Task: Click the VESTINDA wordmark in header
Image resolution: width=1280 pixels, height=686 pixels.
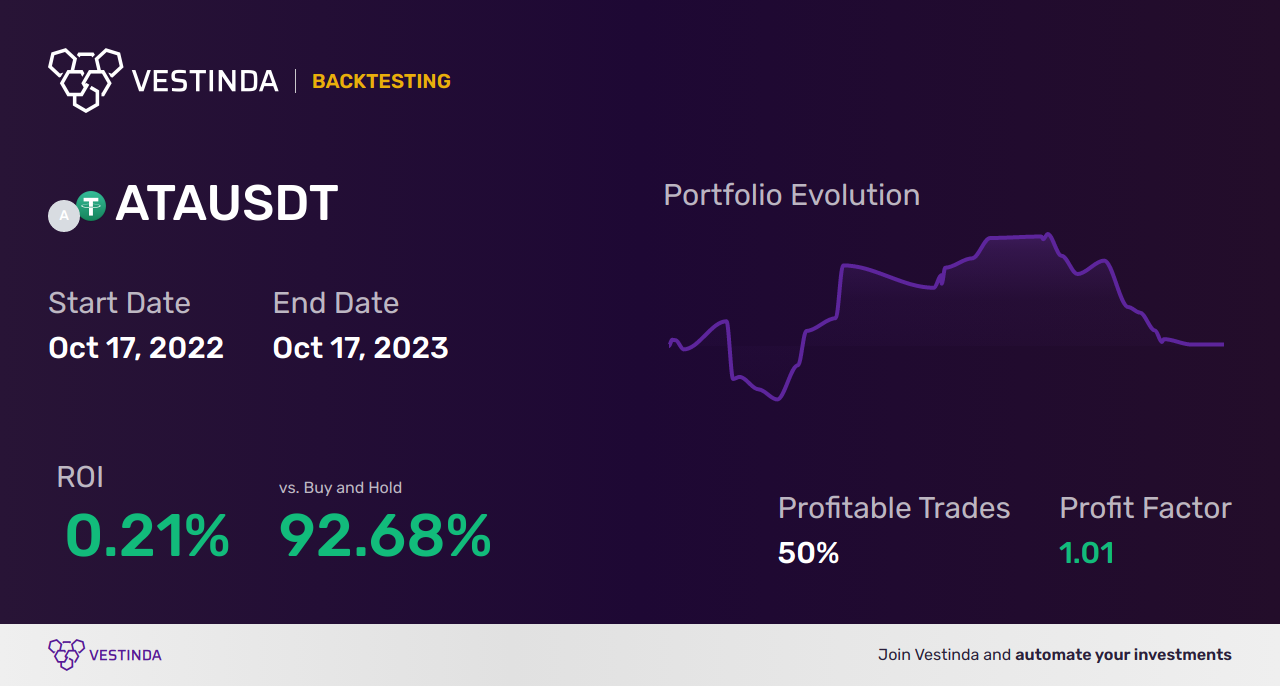Action: click(205, 81)
